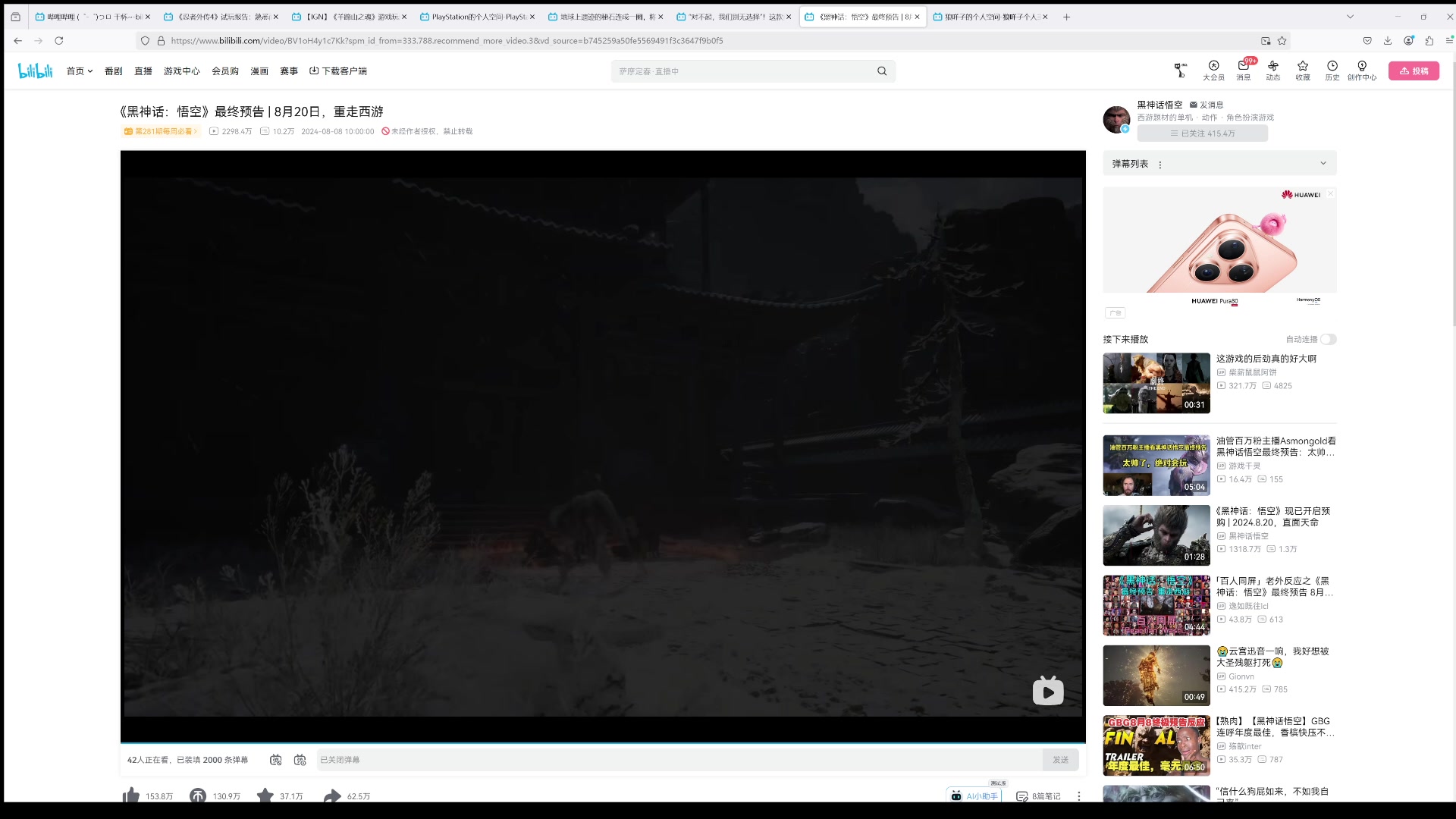Open new browser tab
This screenshot has width=1456, height=819.
tap(1066, 17)
